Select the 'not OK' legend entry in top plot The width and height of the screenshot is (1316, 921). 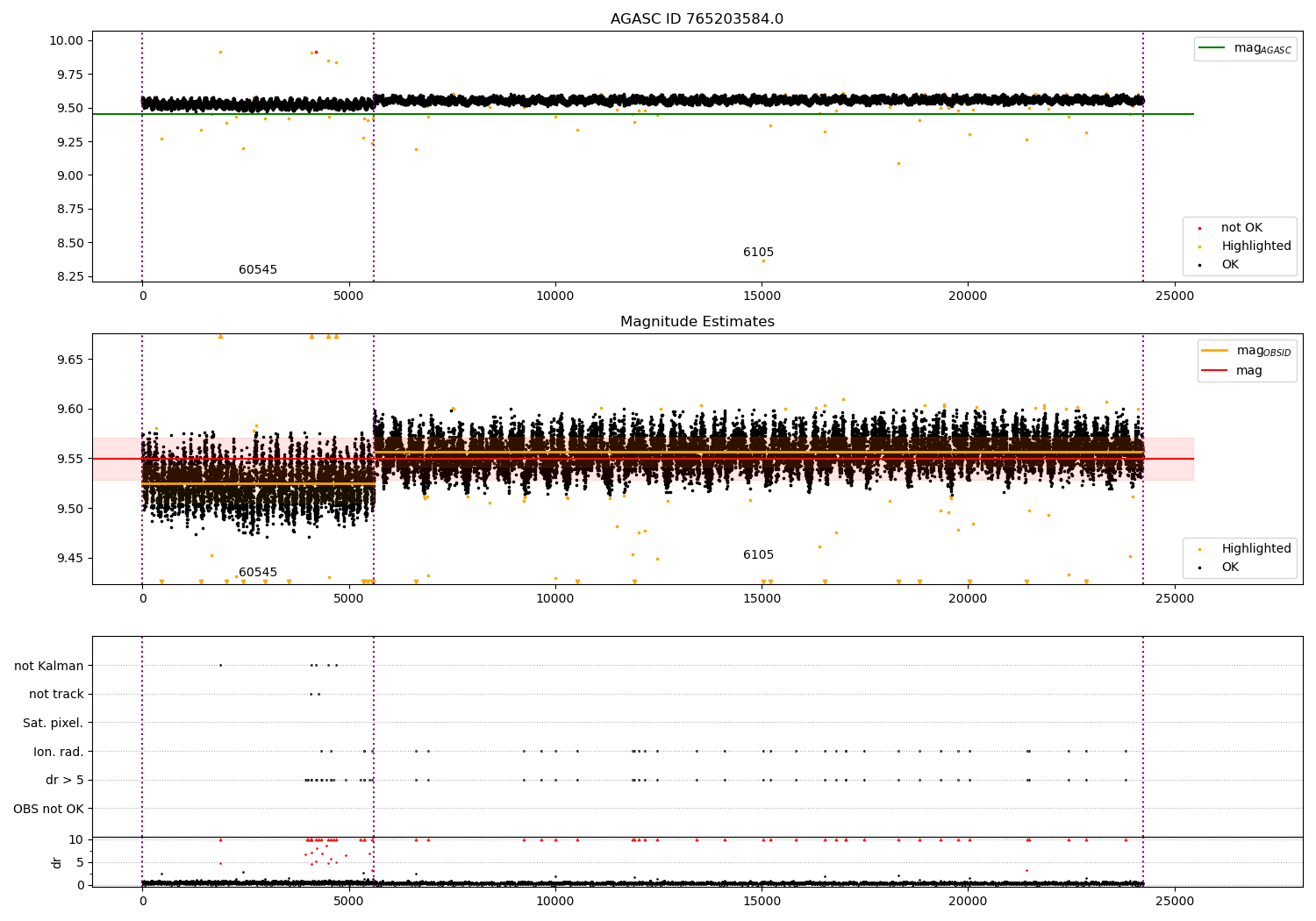(x=1241, y=228)
